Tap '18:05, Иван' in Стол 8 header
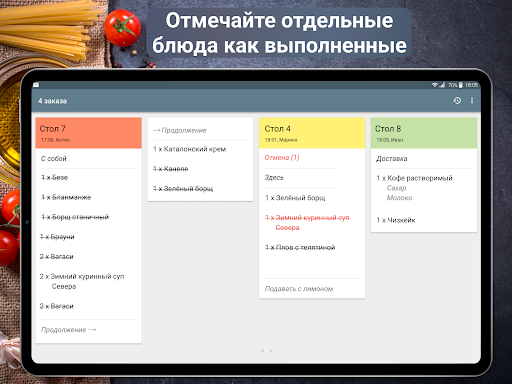This screenshot has width=512, height=384. click(x=390, y=140)
